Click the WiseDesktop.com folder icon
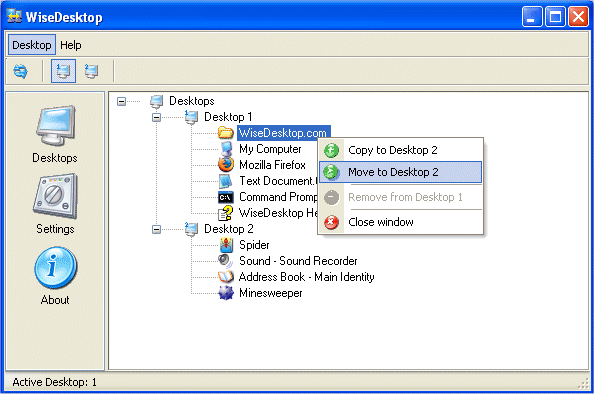594x394 pixels. coord(226,133)
